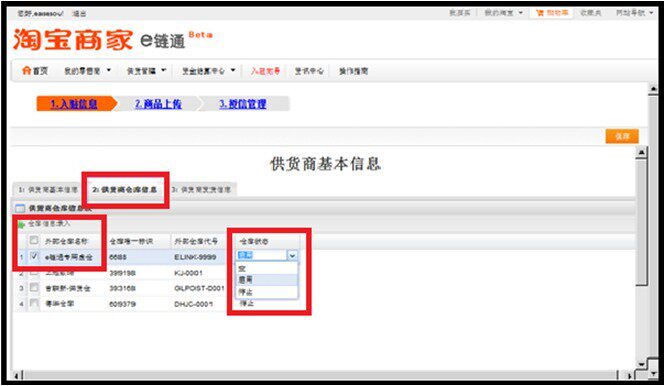
Task: Click the 停止 status cell in row 4
Action: point(246,303)
